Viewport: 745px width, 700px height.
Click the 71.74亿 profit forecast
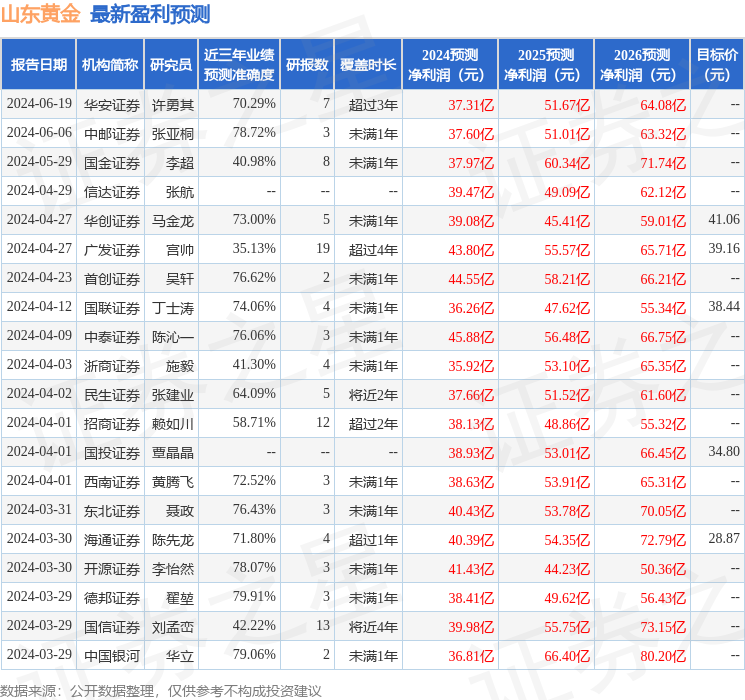coord(663,163)
